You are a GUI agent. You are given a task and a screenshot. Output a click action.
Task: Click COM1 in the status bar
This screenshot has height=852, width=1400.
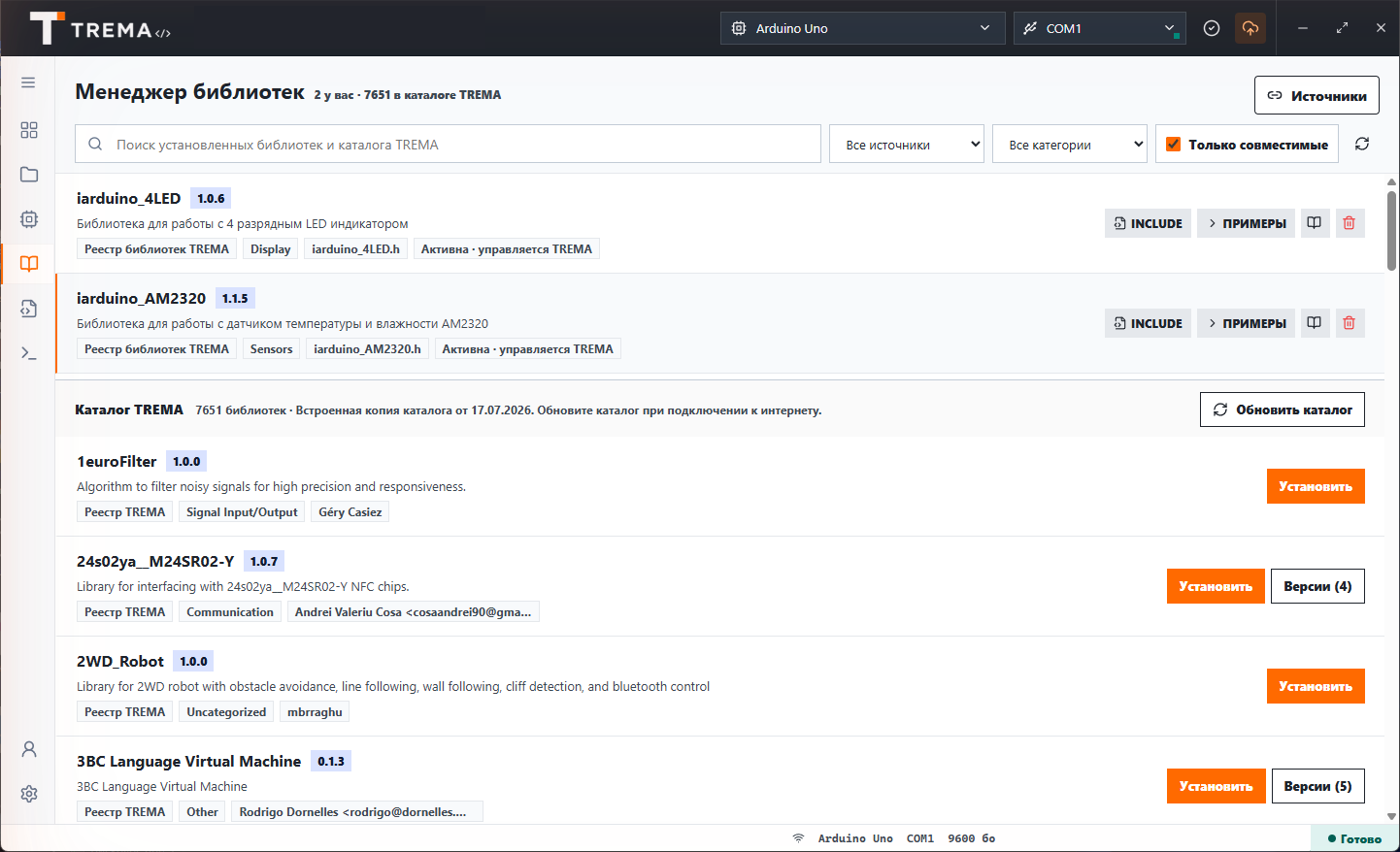pos(920,838)
